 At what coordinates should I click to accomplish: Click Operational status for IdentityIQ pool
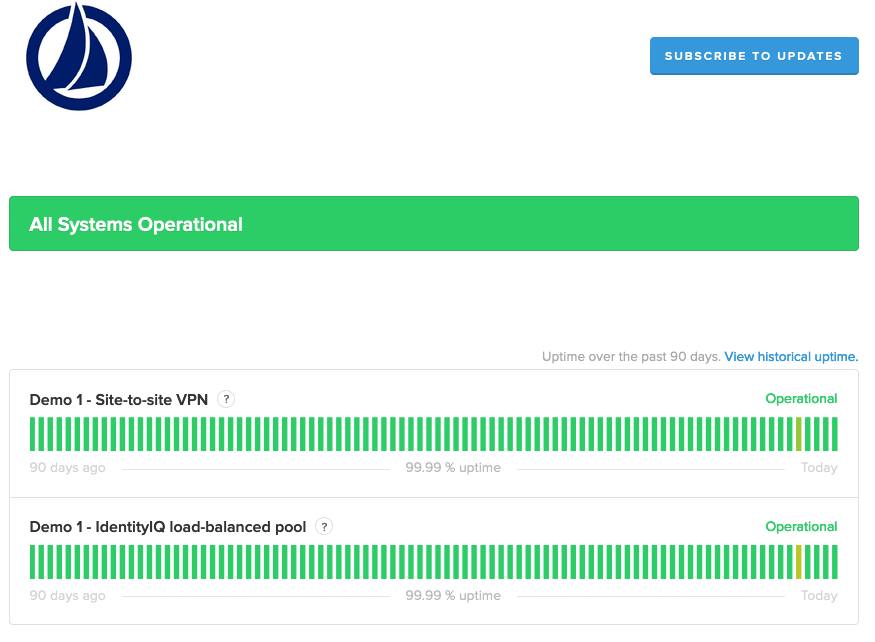[x=801, y=527]
